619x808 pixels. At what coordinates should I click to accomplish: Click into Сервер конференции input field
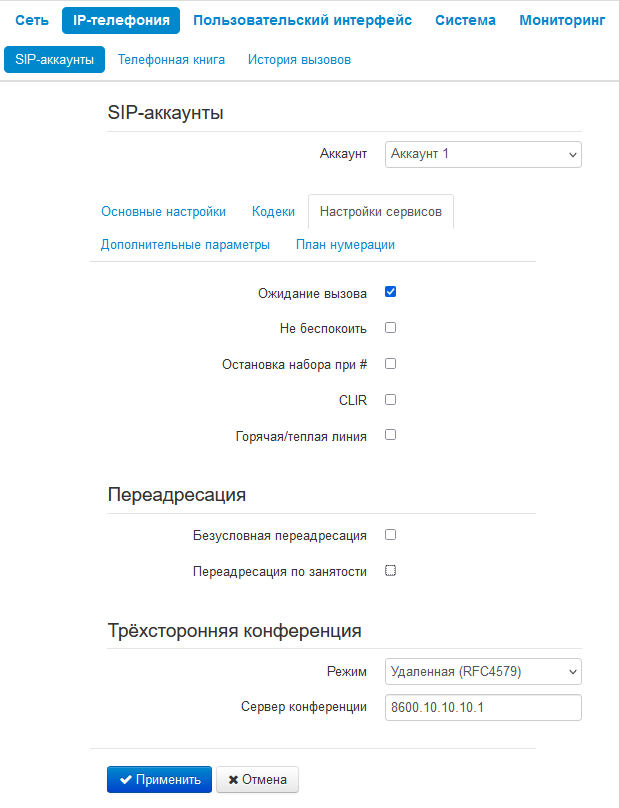[483, 707]
